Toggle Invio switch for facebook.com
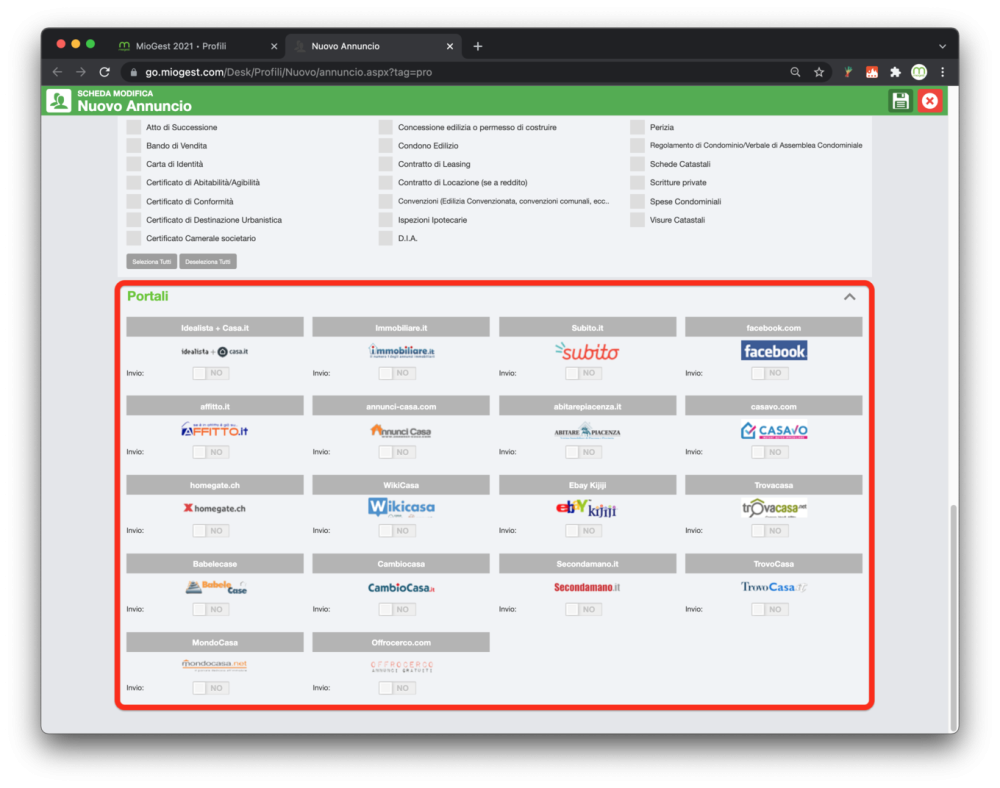The width and height of the screenshot is (1000, 788). pyautogui.click(x=769, y=373)
